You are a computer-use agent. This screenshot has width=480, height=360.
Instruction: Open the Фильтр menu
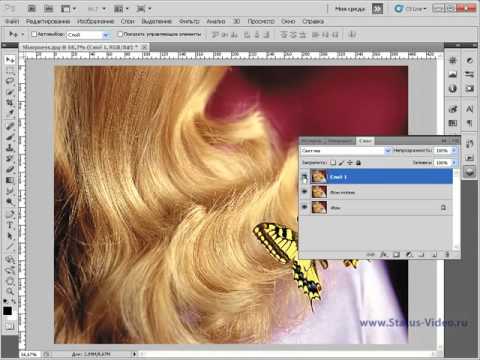click(189, 21)
